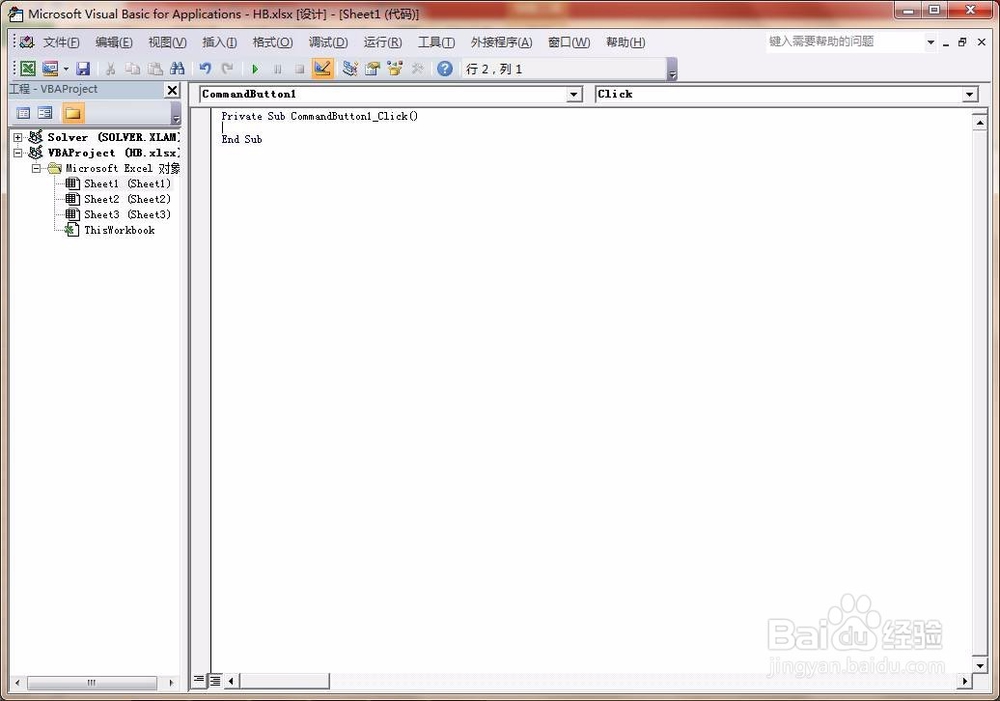Open toolbar options at the standard toolbar's end
The width and height of the screenshot is (1000, 701).
click(672, 69)
